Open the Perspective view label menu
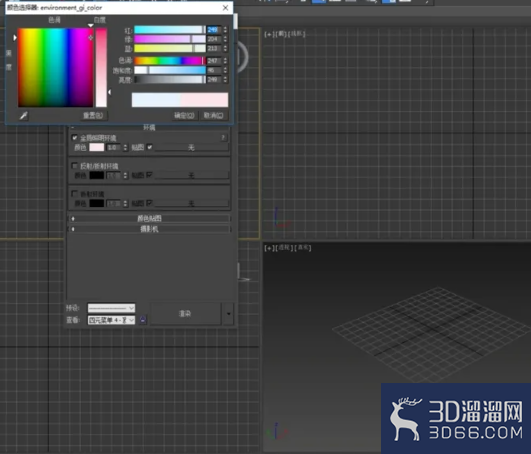The image size is (531, 454). [x=284, y=248]
